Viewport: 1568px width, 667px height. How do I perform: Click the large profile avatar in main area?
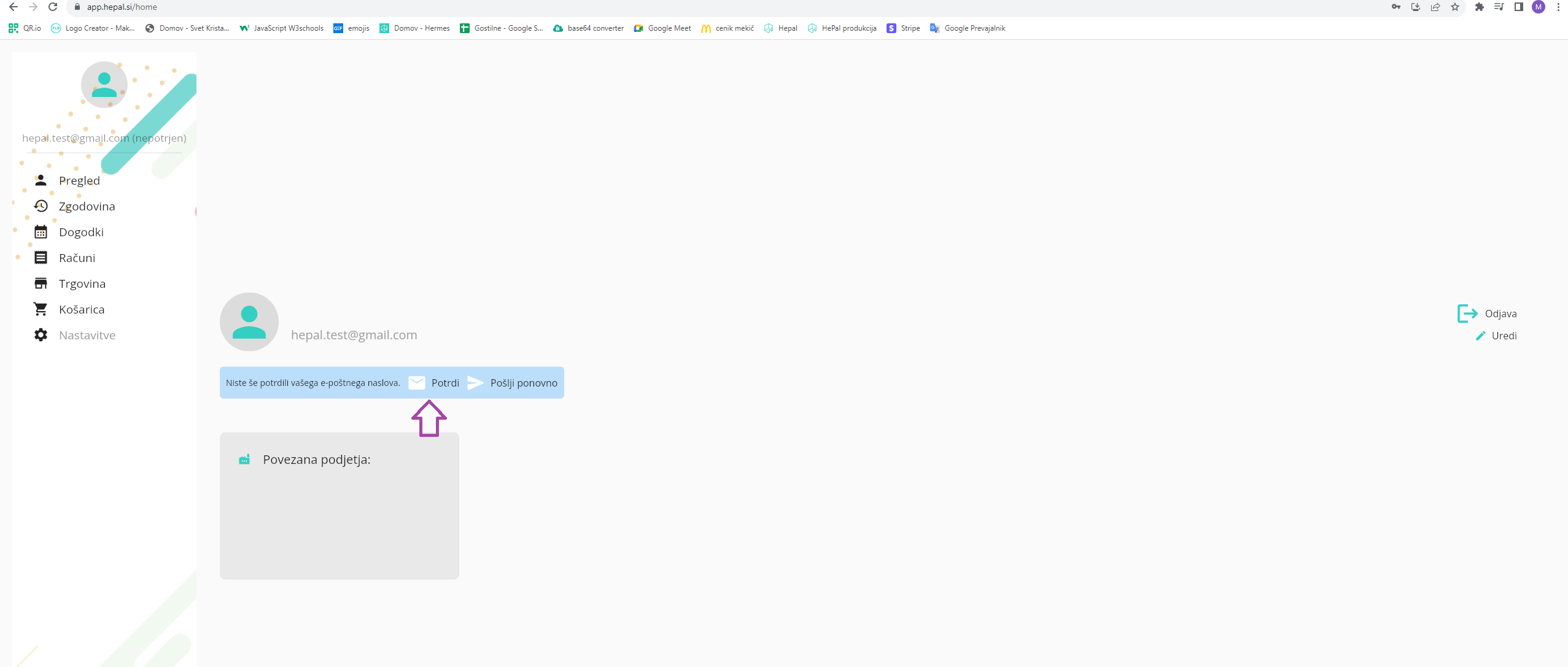pyautogui.click(x=249, y=322)
